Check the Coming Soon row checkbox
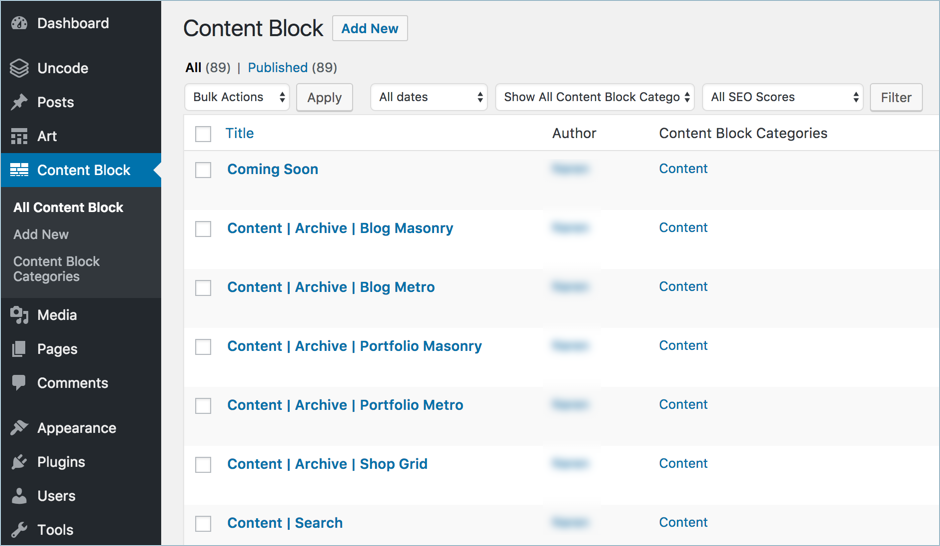This screenshot has width=940, height=546. coord(204,170)
